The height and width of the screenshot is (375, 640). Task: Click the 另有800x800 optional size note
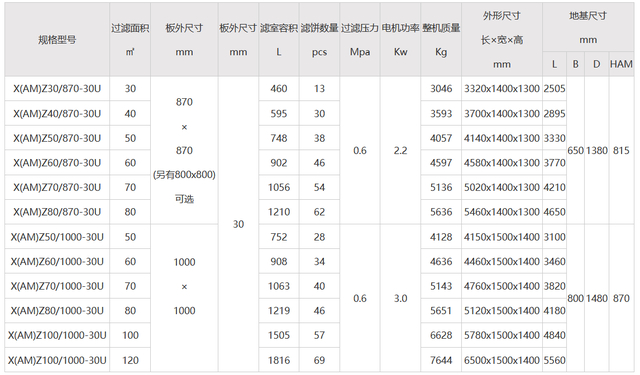click(x=184, y=175)
